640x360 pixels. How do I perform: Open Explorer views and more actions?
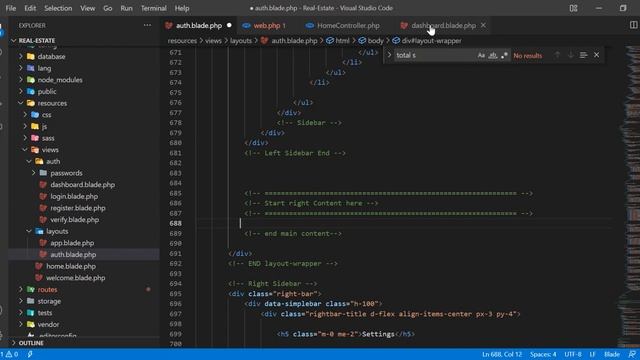[147, 25]
